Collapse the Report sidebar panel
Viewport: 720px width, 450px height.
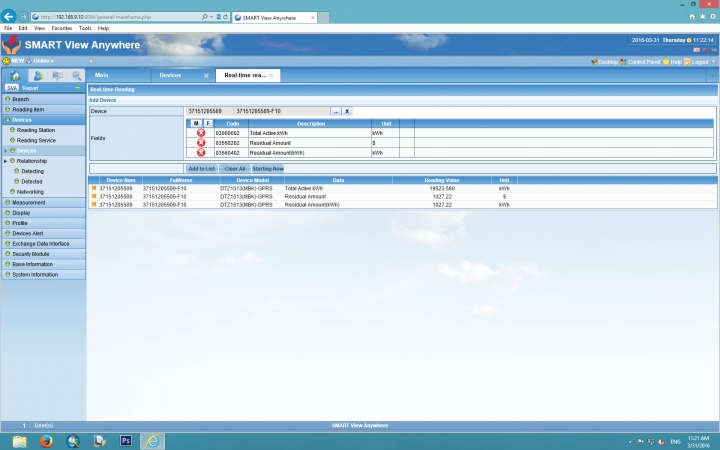click(77, 87)
